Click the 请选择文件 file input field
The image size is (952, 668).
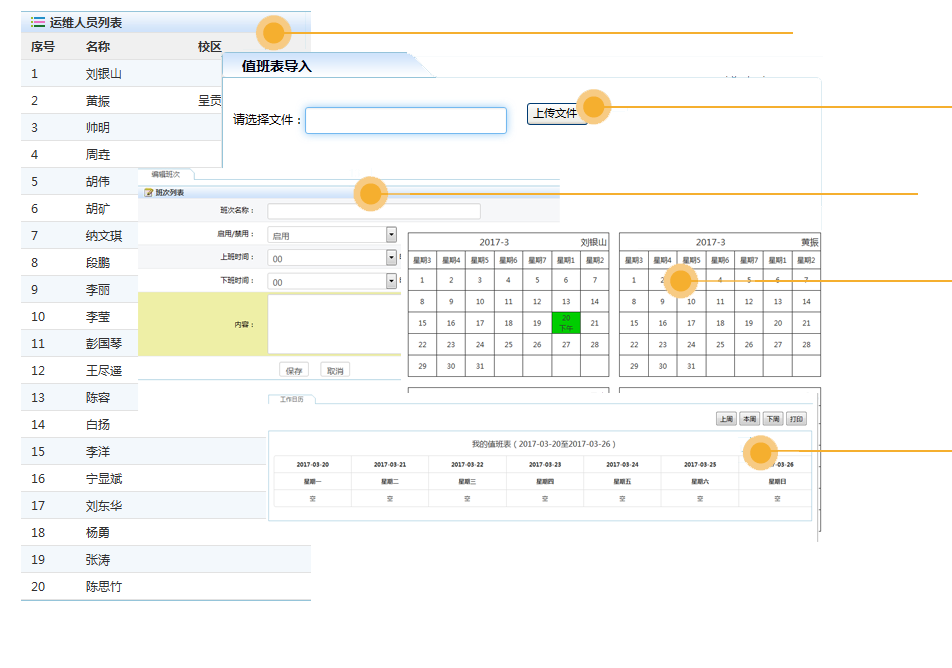tap(406, 120)
